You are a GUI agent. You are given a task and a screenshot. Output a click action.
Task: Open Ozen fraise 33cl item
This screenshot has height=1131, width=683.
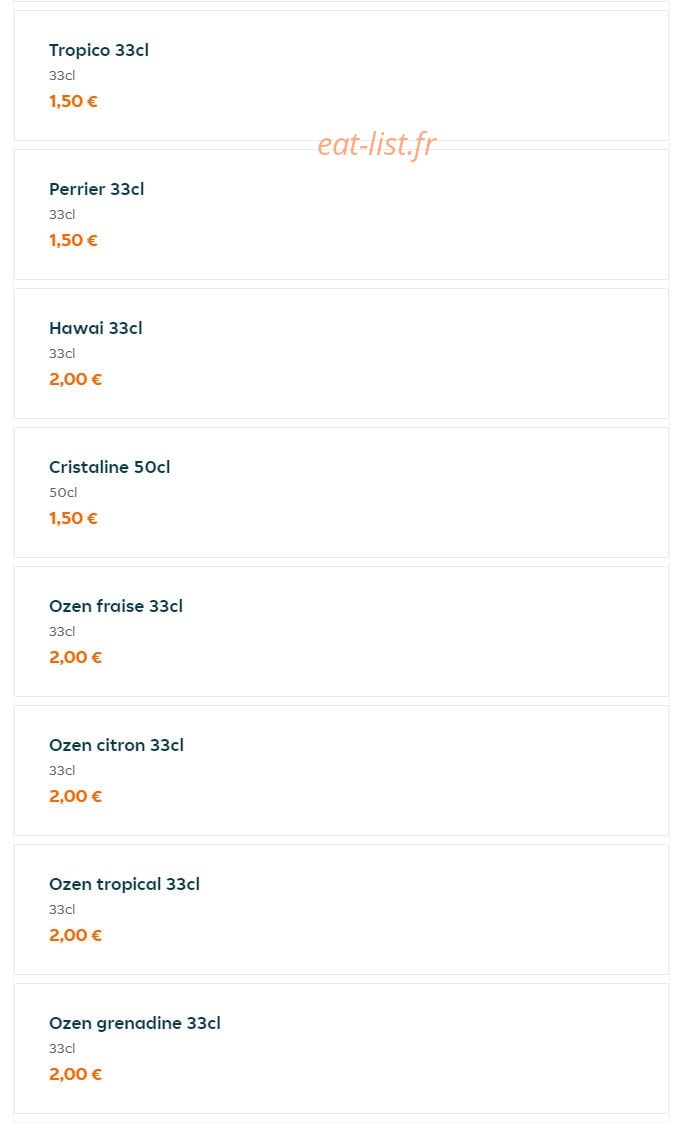341,632
